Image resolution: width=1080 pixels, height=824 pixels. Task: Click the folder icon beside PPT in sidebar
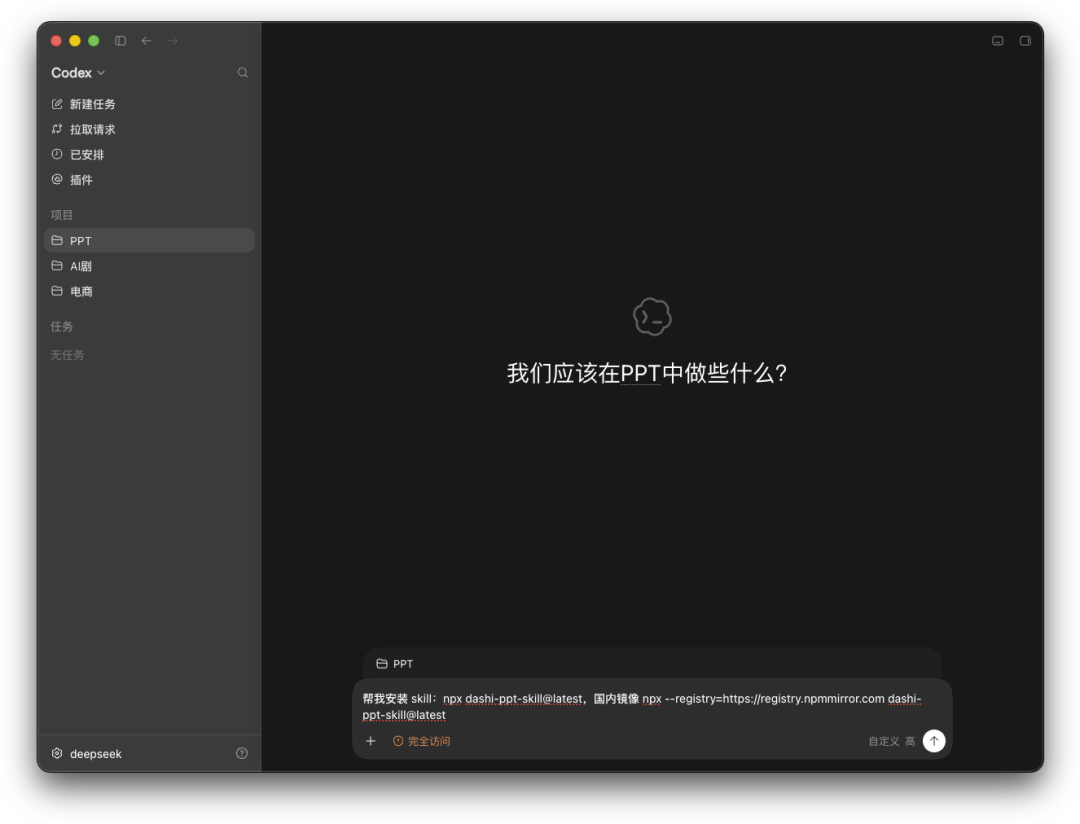tap(57, 240)
